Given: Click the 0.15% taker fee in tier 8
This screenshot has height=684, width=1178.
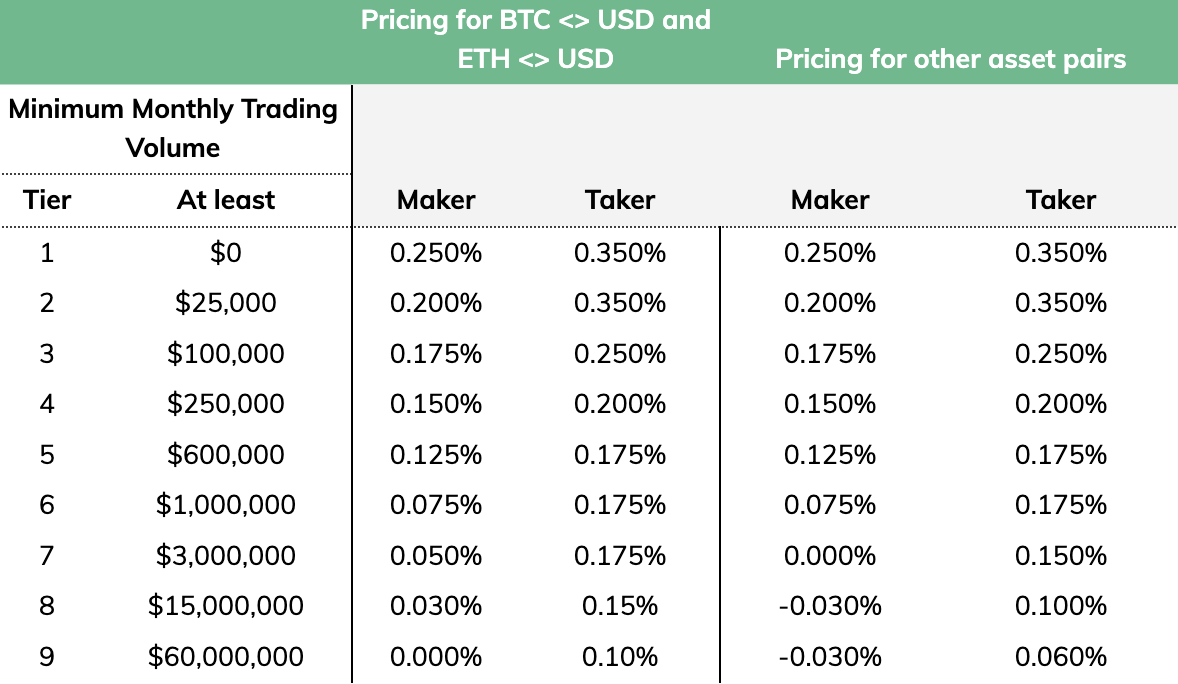Looking at the screenshot, I should pos(620,606).
